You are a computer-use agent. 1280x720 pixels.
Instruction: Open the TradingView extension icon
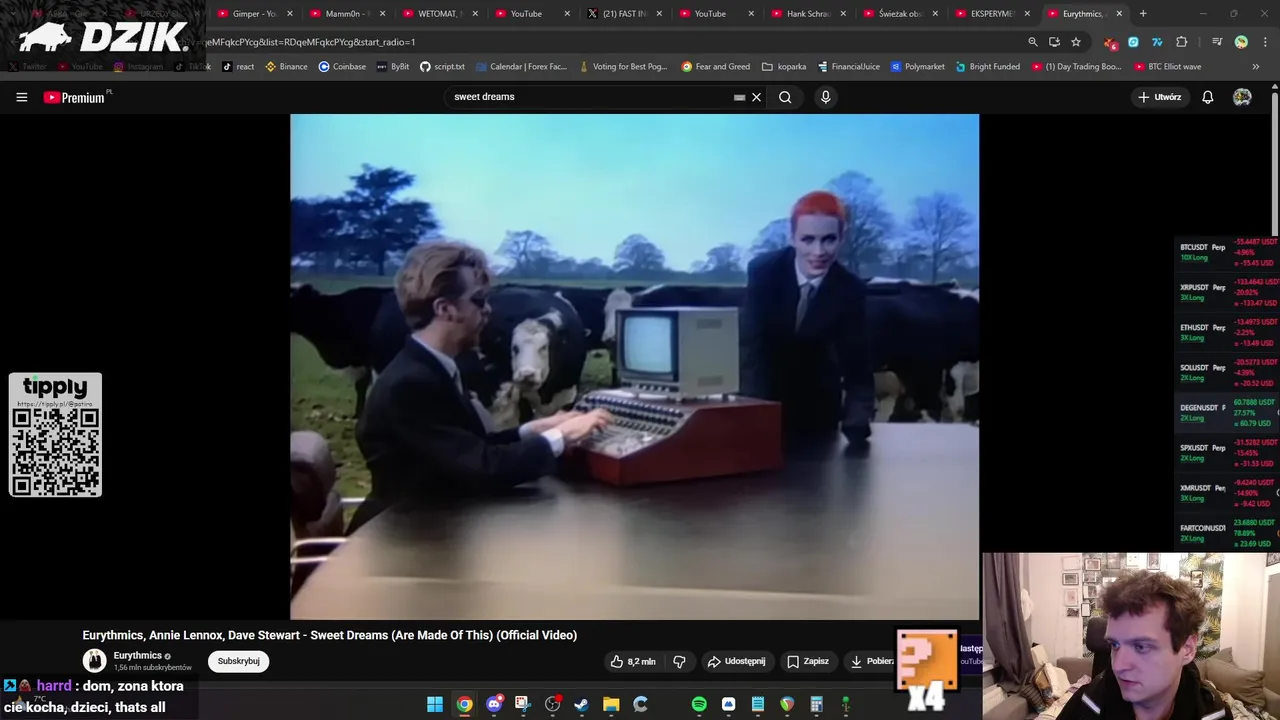[x=1157, y=42]
